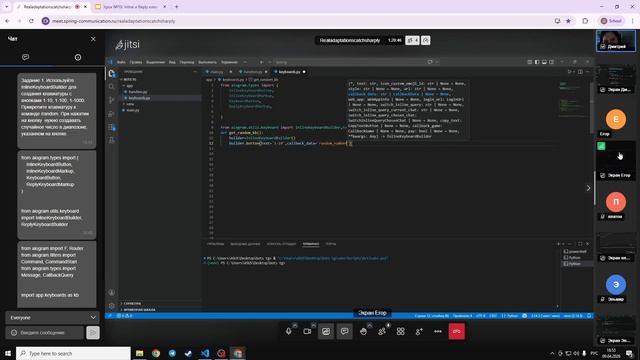Open Visual Studio Code from Windows taskbar

[205, 353]
